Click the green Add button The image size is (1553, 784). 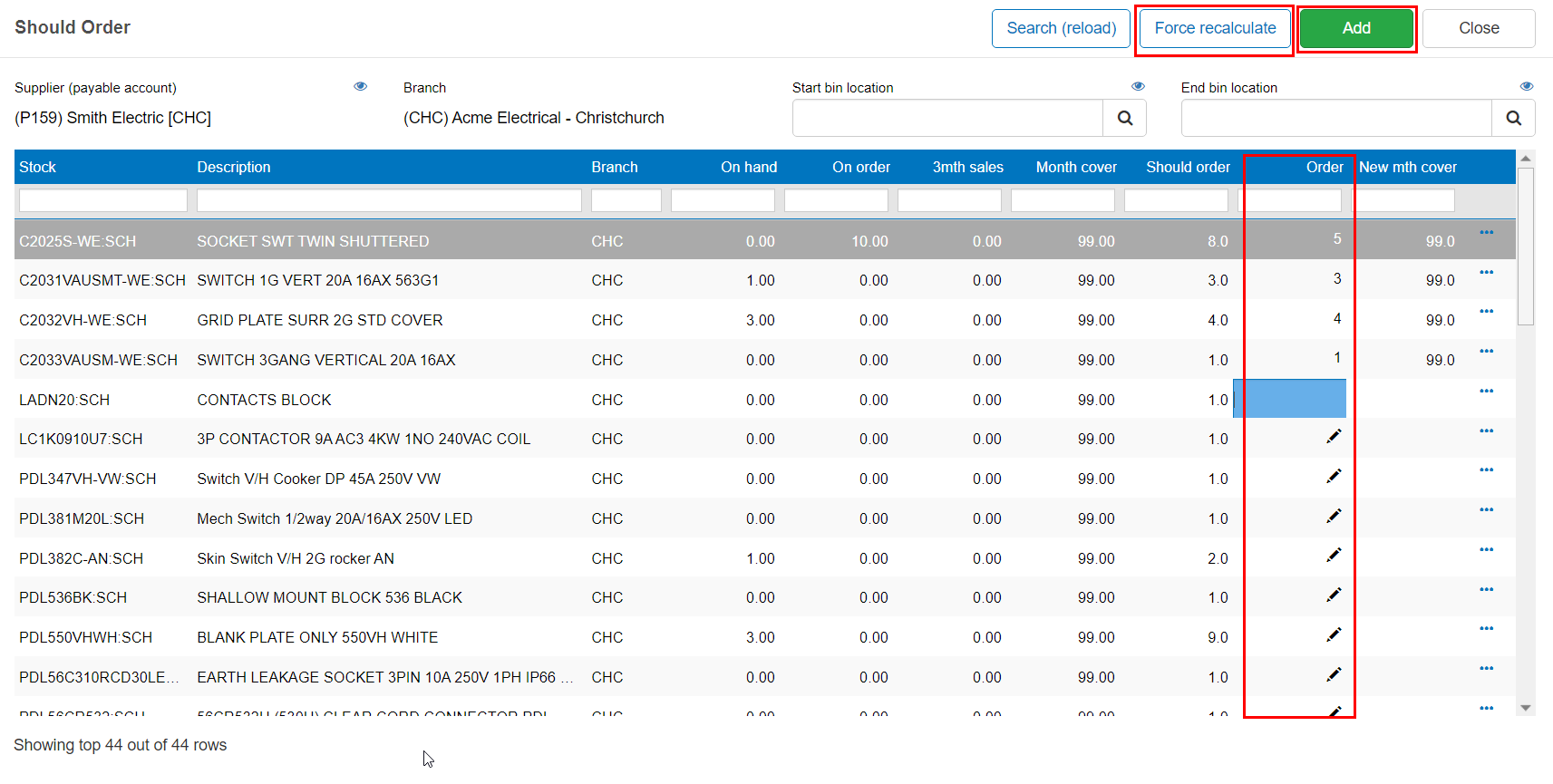(1356, 28)
